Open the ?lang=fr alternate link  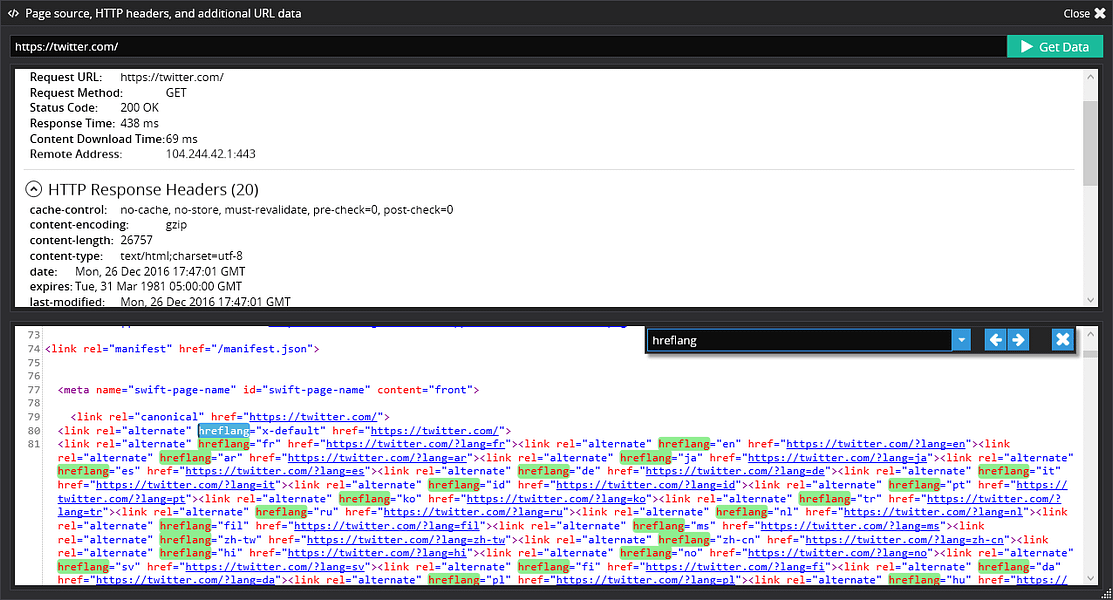tap(415, 444)
